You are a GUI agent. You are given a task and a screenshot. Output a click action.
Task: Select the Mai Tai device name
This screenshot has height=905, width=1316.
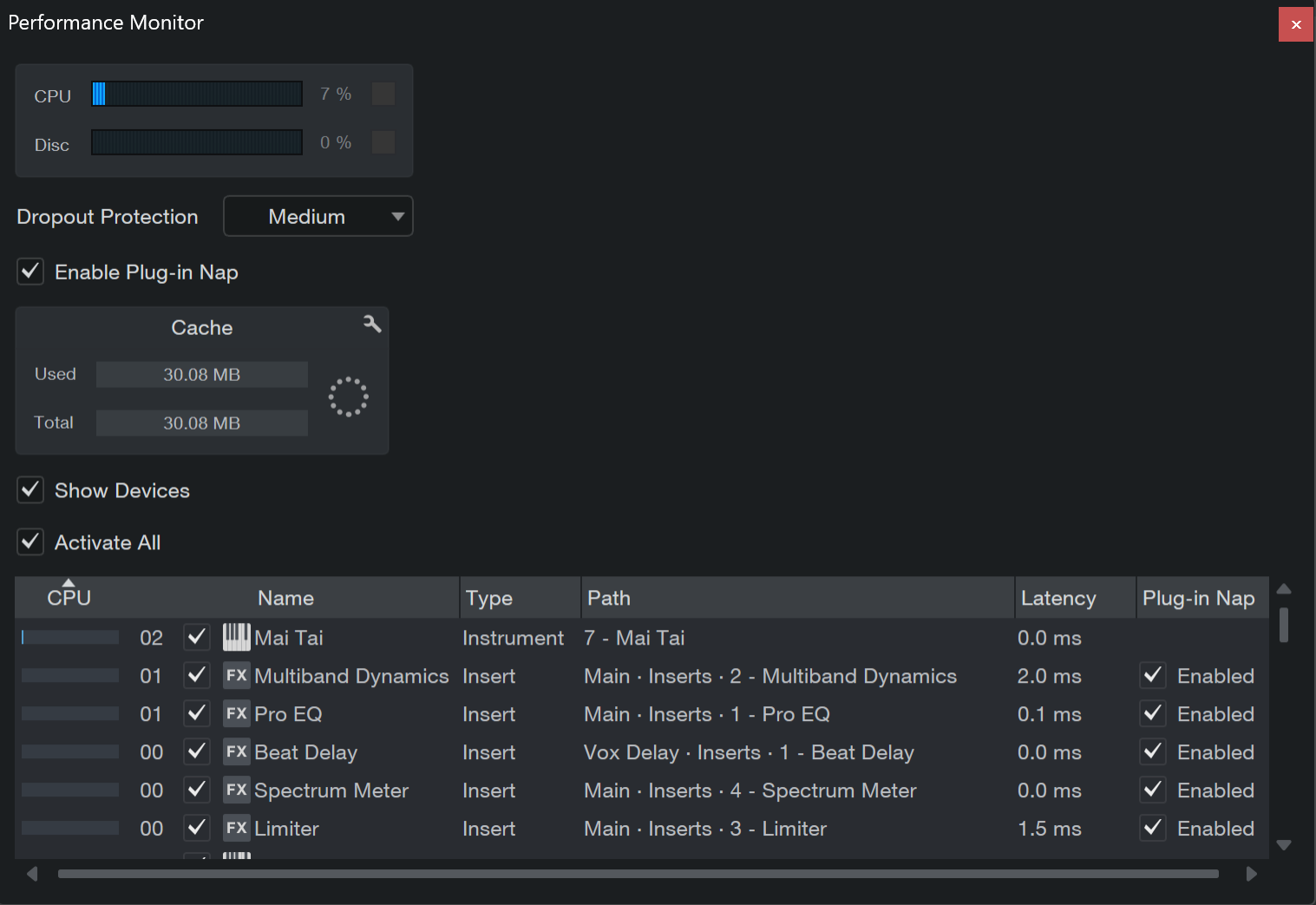tap(289, 638)
